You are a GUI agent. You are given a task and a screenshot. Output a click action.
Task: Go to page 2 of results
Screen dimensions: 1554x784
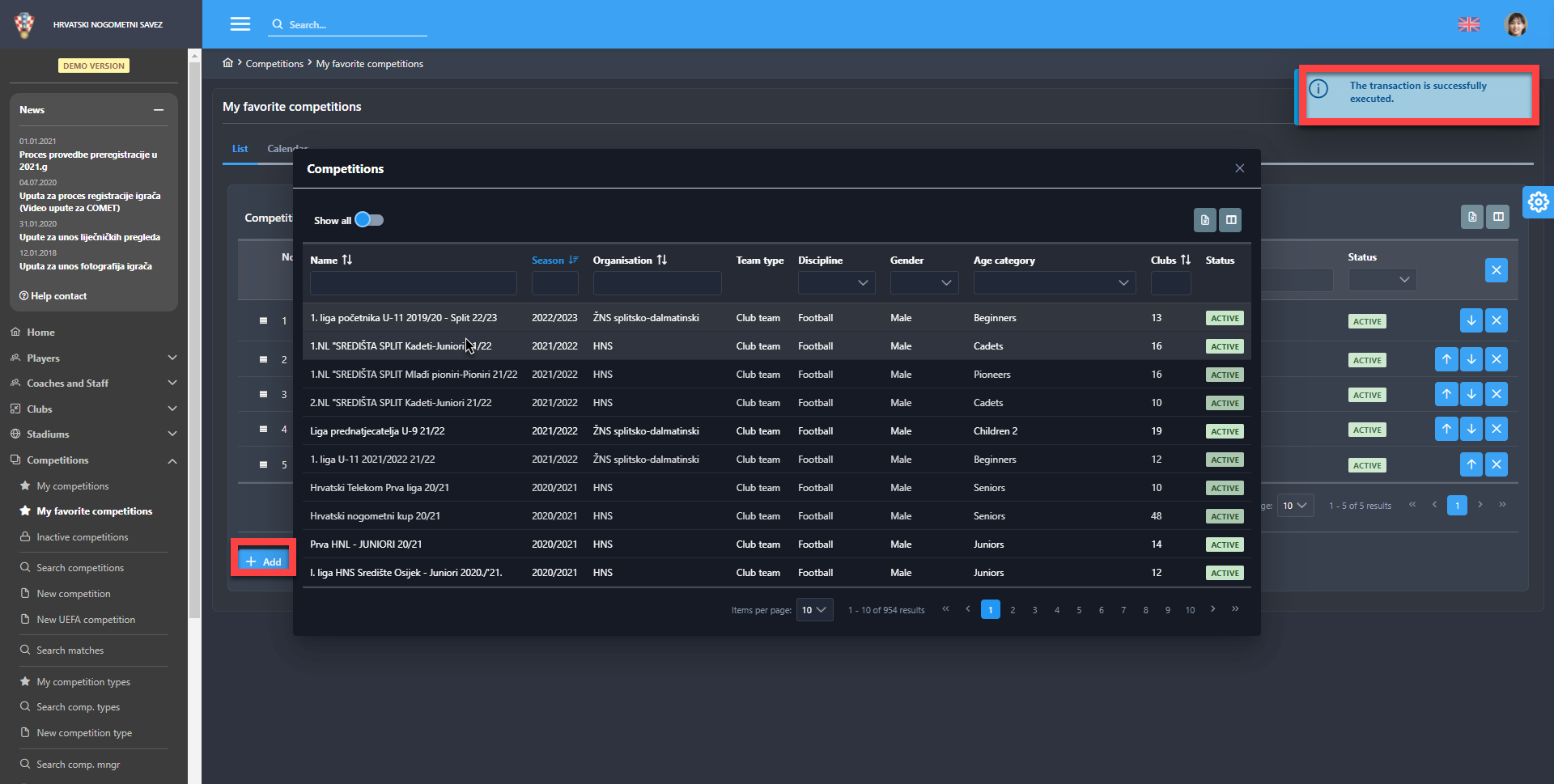point(1013,610)
